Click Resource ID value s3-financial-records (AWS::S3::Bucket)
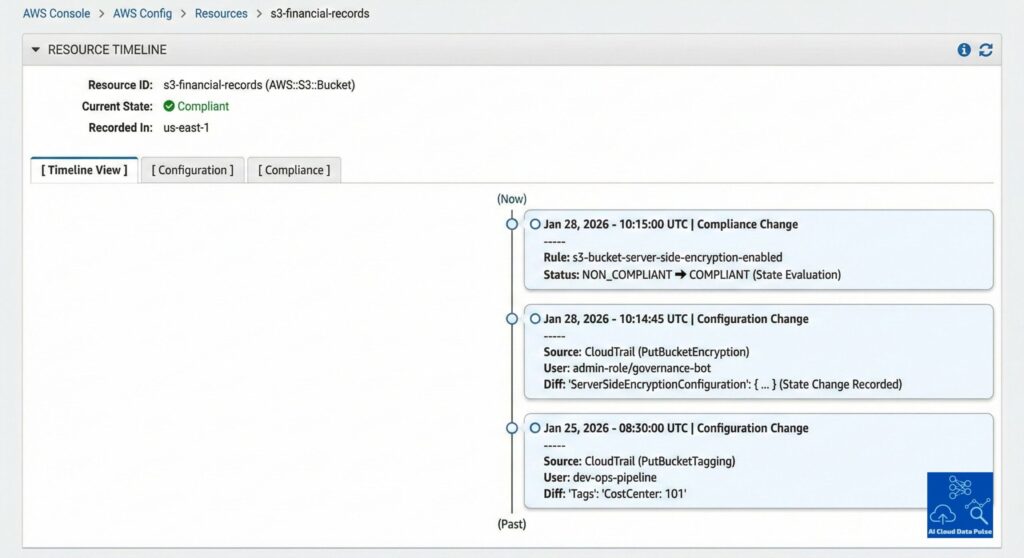The width and height of the screenshot is (1024, 558). pyautogui.click(x=259, y=85)
